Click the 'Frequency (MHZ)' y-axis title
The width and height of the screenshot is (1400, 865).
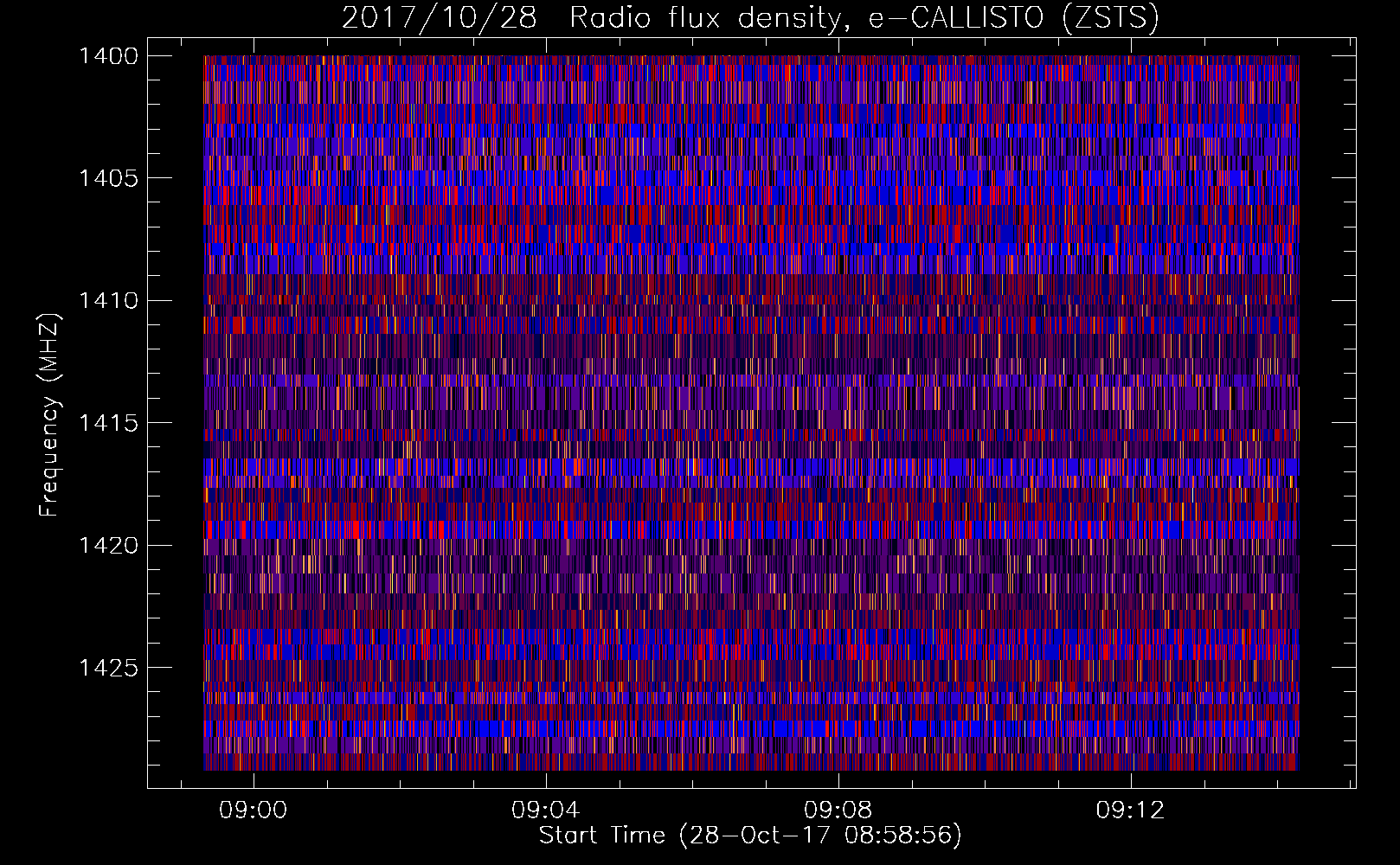[49, 415]
